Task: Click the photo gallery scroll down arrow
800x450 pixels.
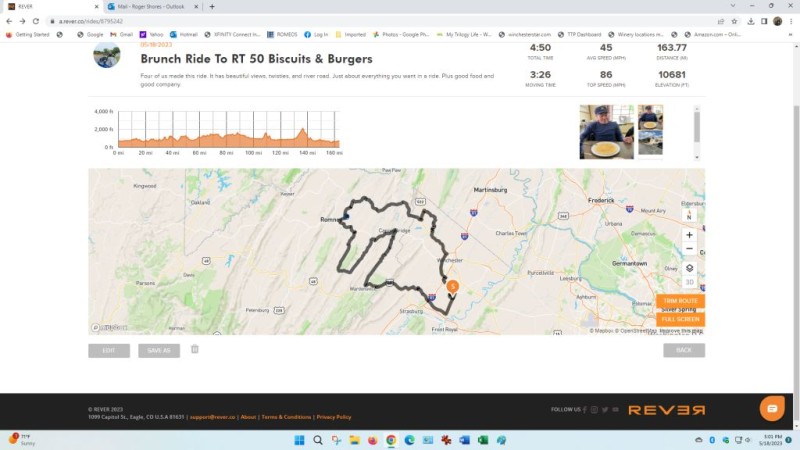Action: 696,158
